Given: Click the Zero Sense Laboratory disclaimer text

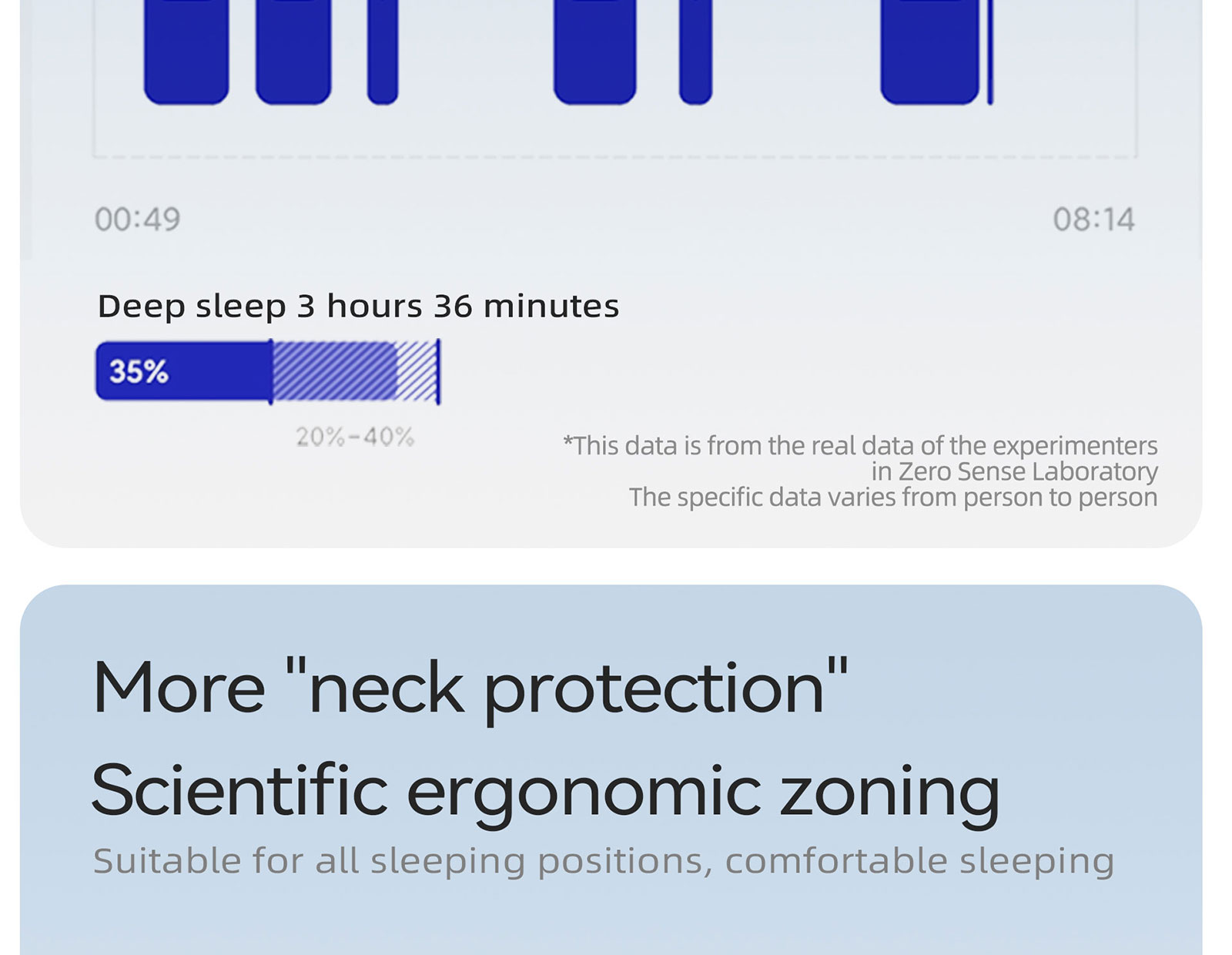Looking at the screenshot, I should 860,458.
